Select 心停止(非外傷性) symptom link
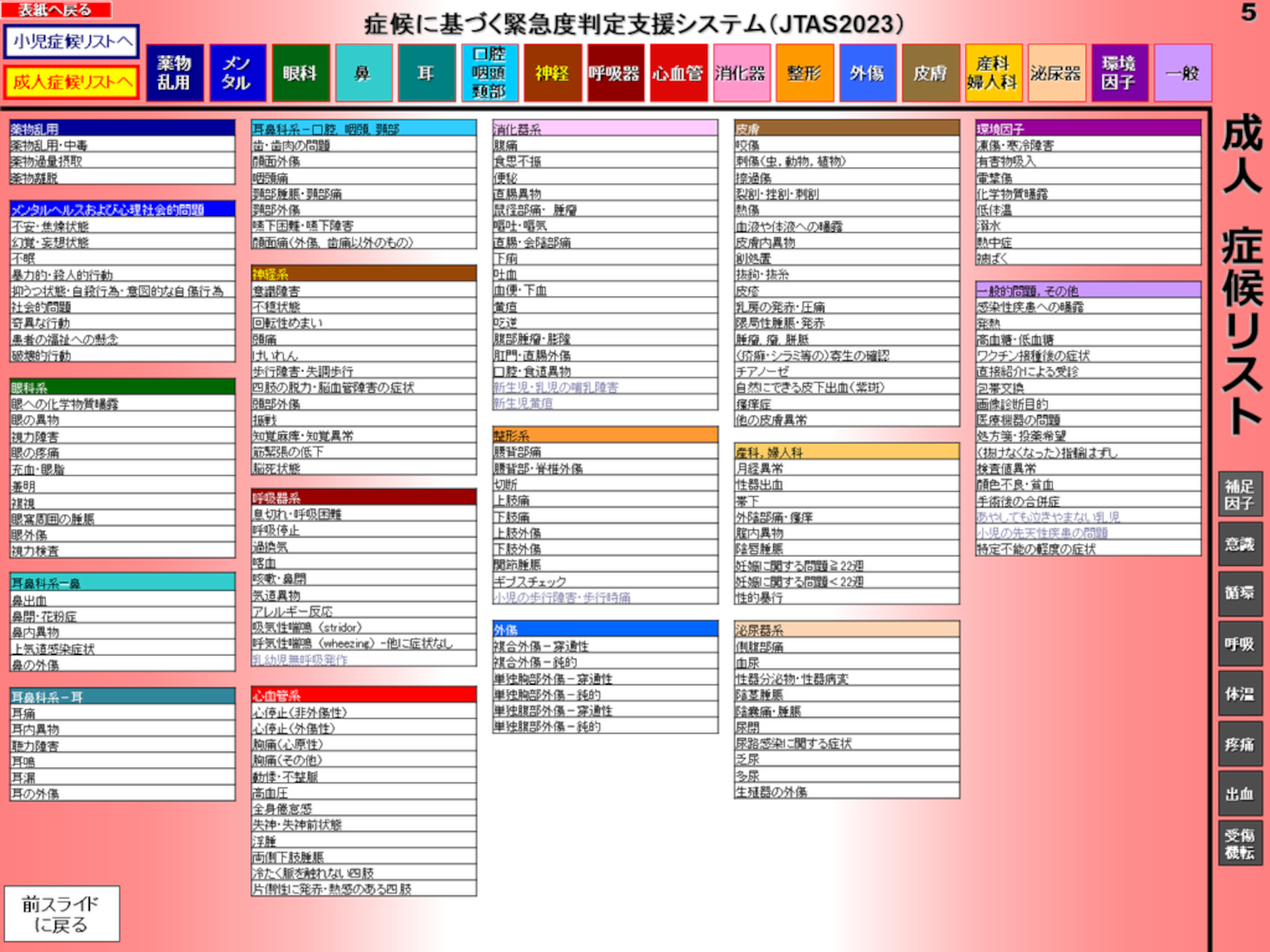This screenshot has width=1270, height=952. 300,712
